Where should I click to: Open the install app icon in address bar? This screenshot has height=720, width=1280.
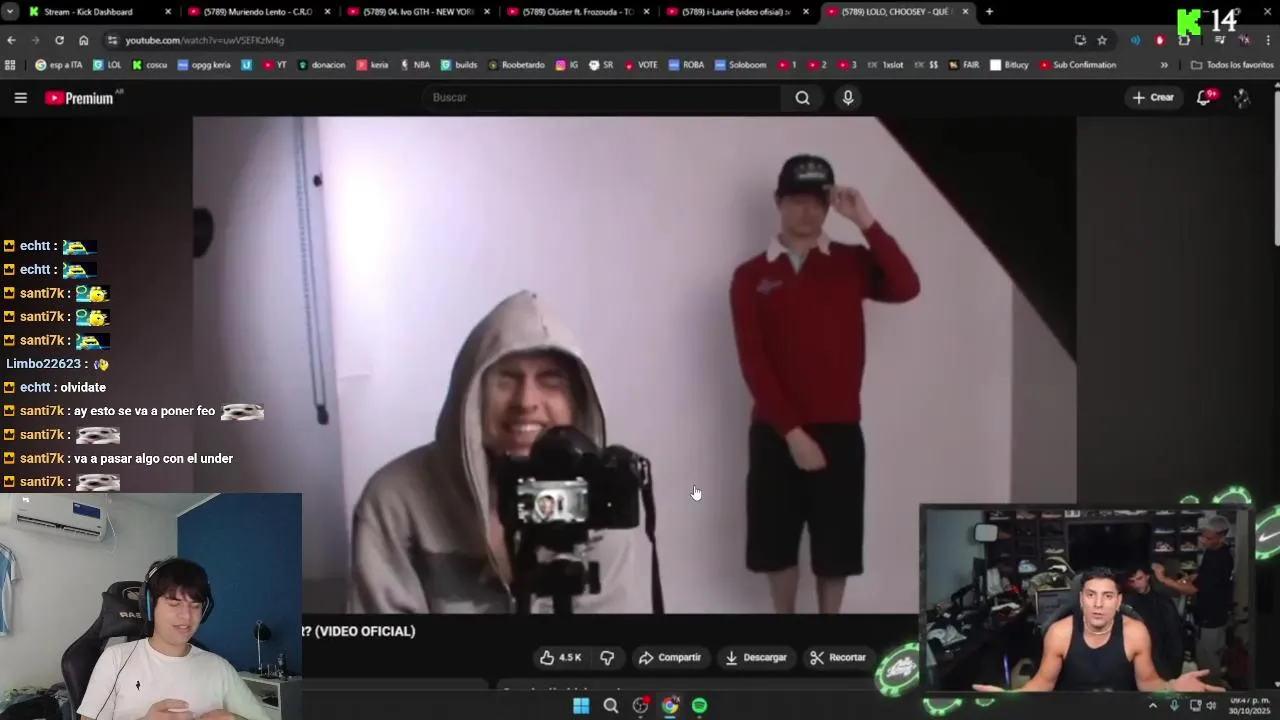pos(1080,40)
